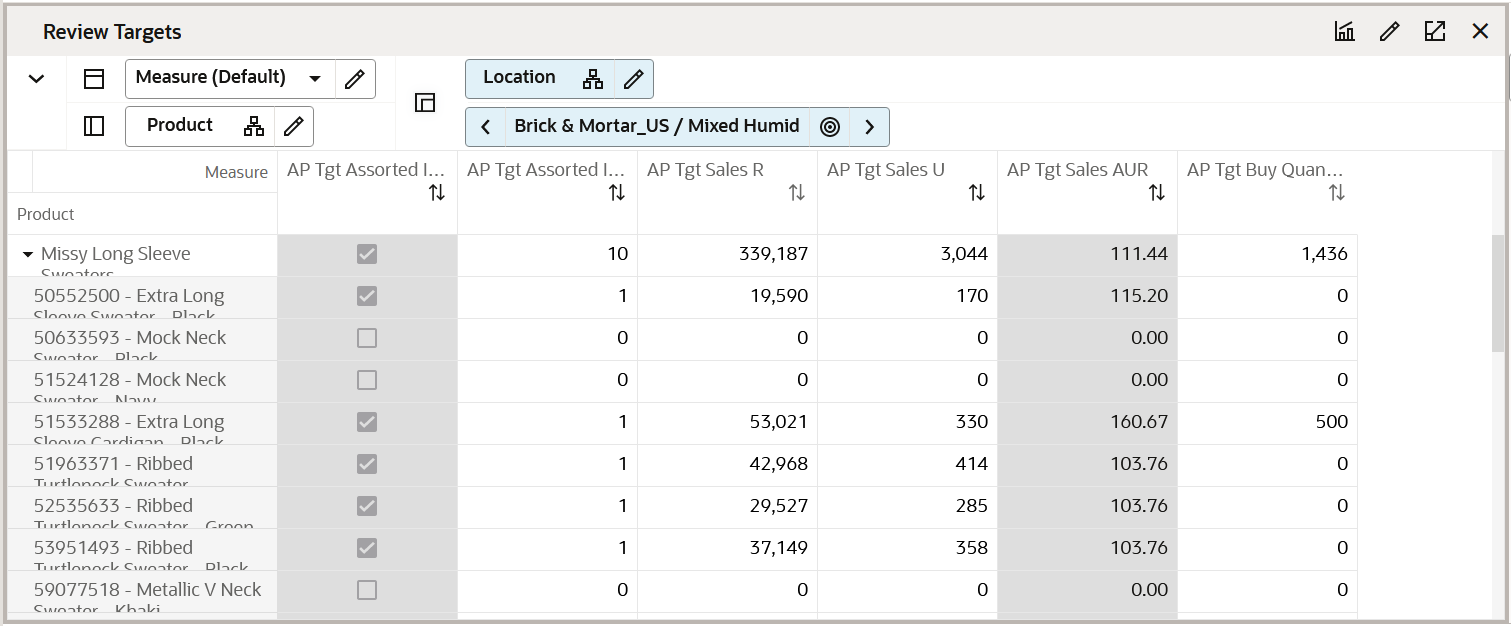This screenshot has height=626, width=1511.
Task: Check the box for 59077518 Metallic V Neck Sweater
Action: pyautogui.click(x=366, y=590)
